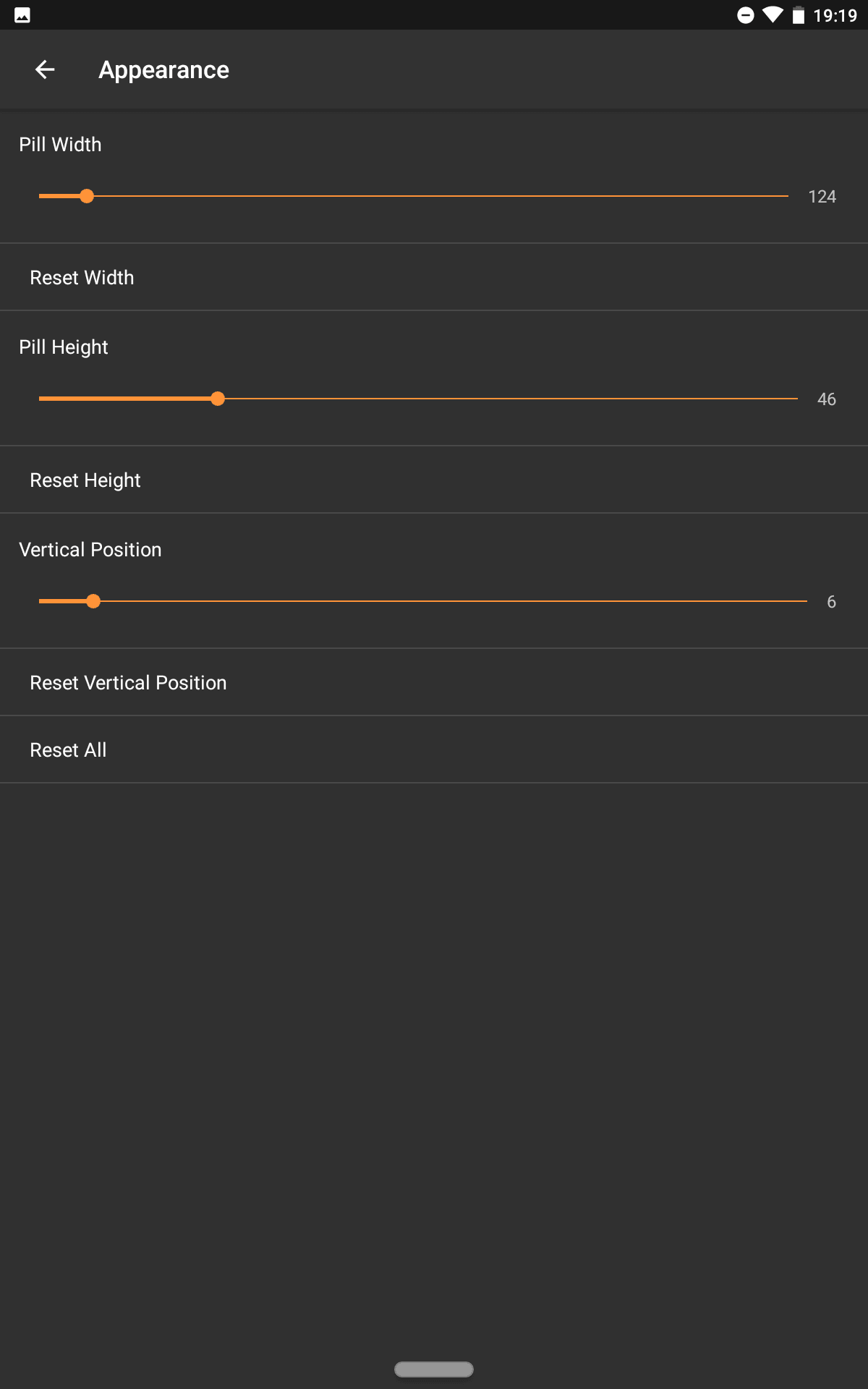868x1389 pixels.
Task: Select Reset Width option
Action: 434,277
